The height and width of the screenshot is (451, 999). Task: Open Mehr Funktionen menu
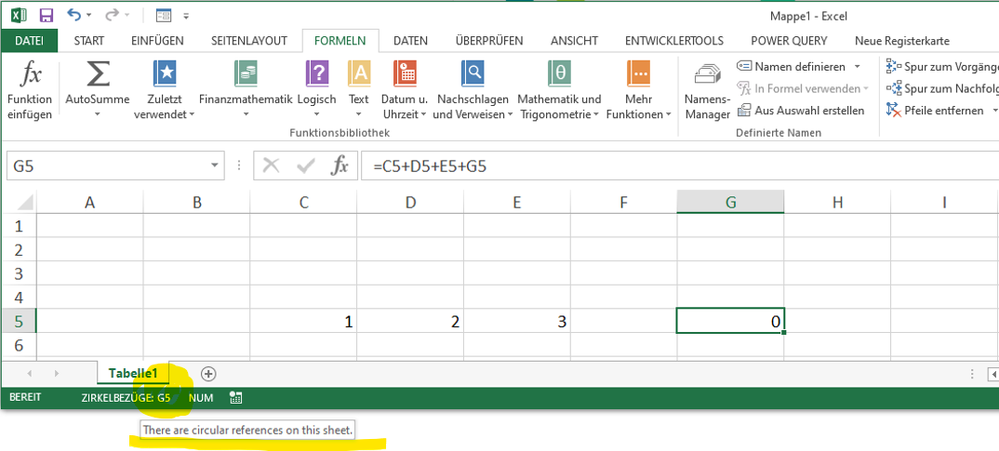(x=639, y=89)
